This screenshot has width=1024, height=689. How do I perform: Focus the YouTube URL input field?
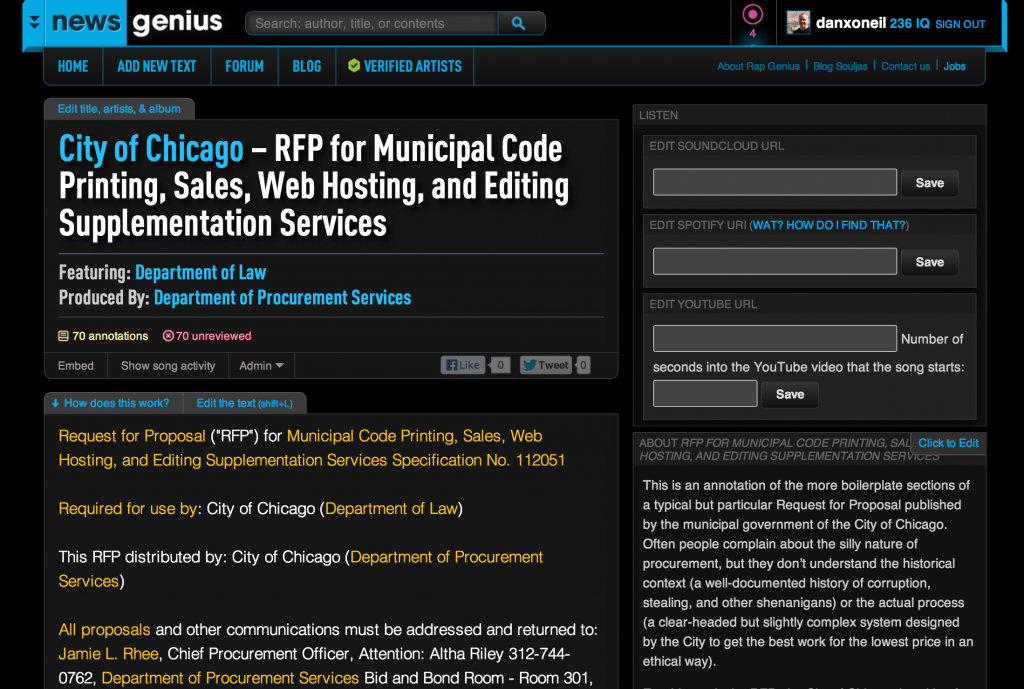tap(775, 338)
